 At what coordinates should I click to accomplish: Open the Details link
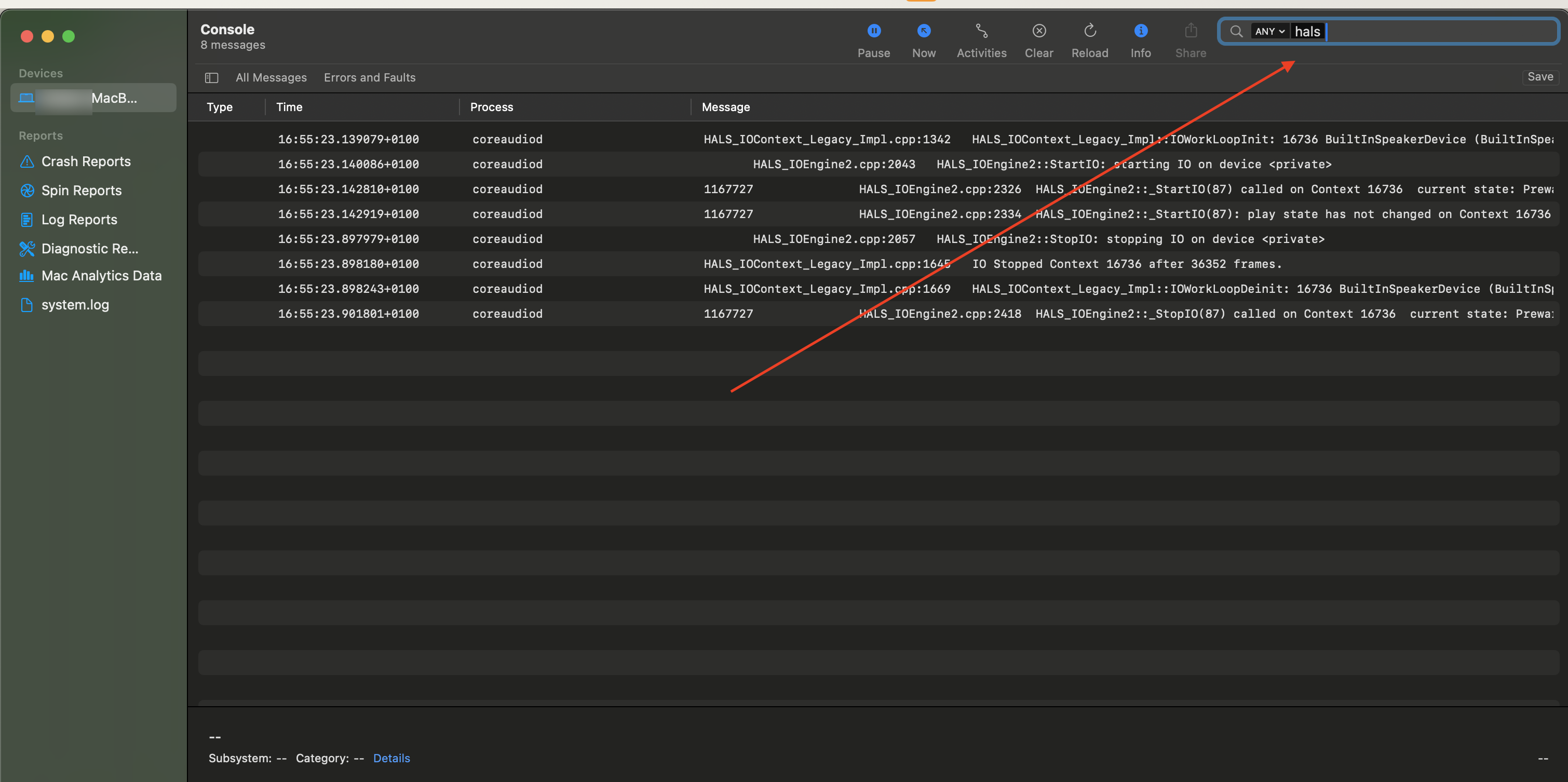[391, 758]
